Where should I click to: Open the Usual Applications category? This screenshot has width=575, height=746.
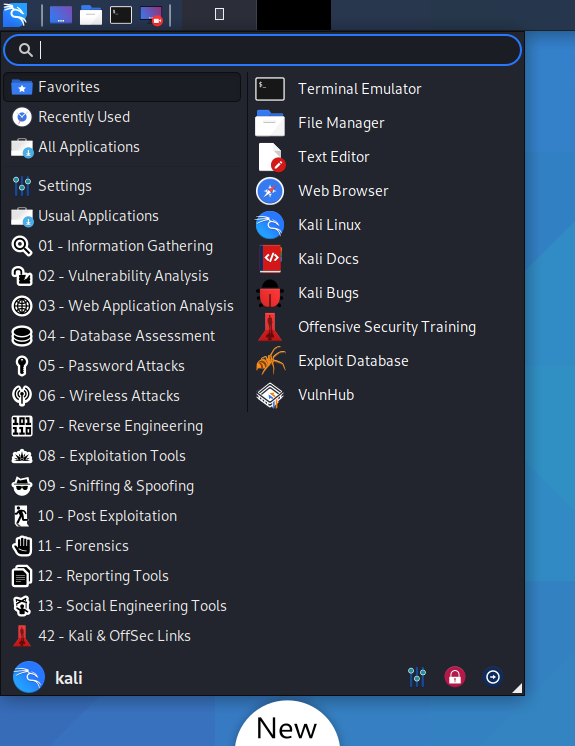point(122,216)
